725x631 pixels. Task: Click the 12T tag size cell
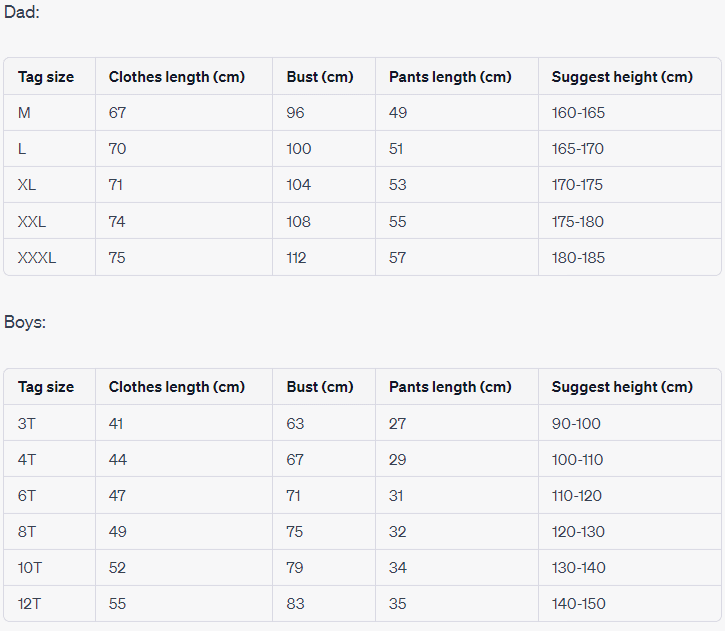click(x=31, y=604)
